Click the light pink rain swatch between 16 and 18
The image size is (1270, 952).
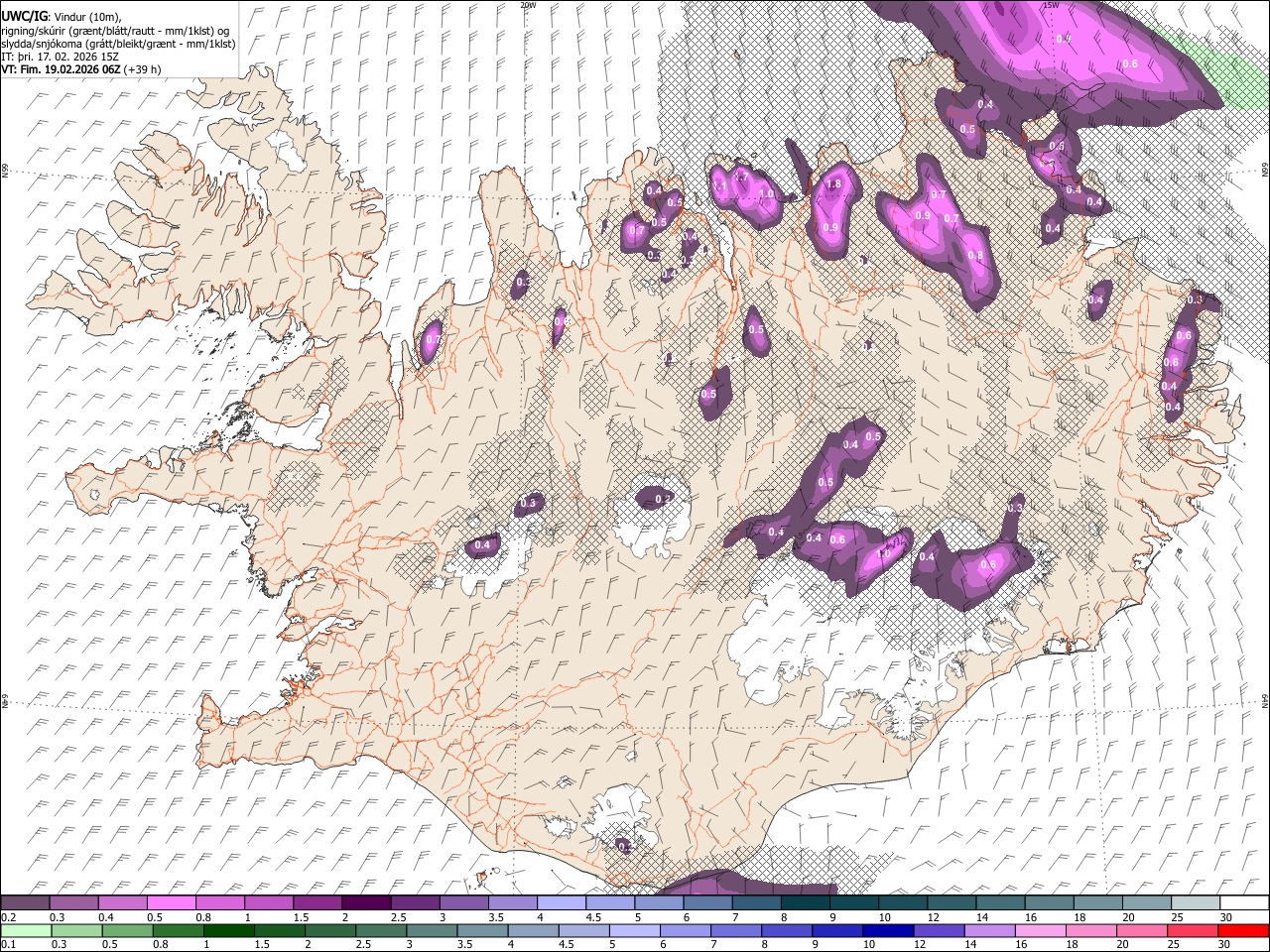click(x=1039, y=930)
